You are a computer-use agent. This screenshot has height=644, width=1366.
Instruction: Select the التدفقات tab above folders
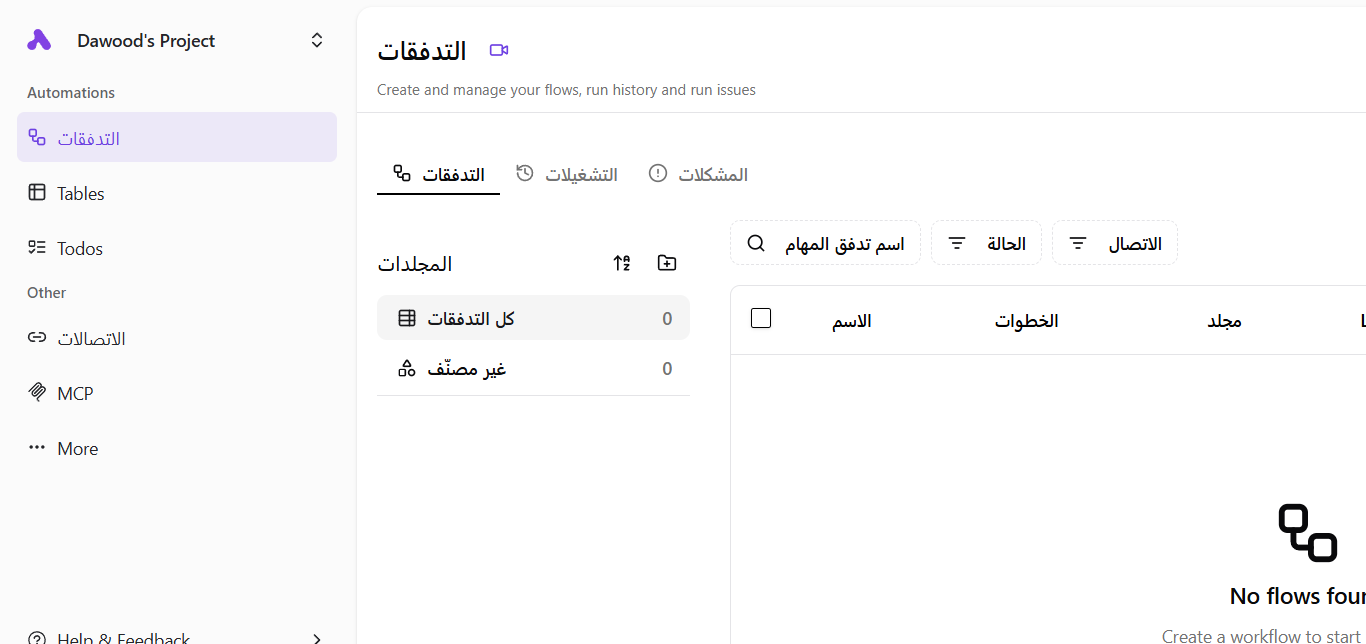(438, 174)
